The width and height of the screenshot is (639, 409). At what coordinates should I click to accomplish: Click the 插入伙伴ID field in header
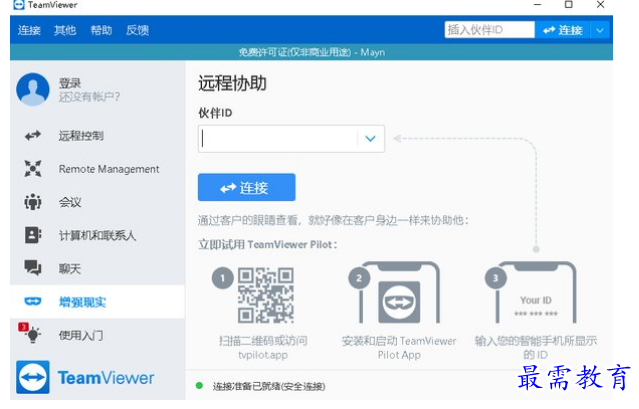click(489, 30)
